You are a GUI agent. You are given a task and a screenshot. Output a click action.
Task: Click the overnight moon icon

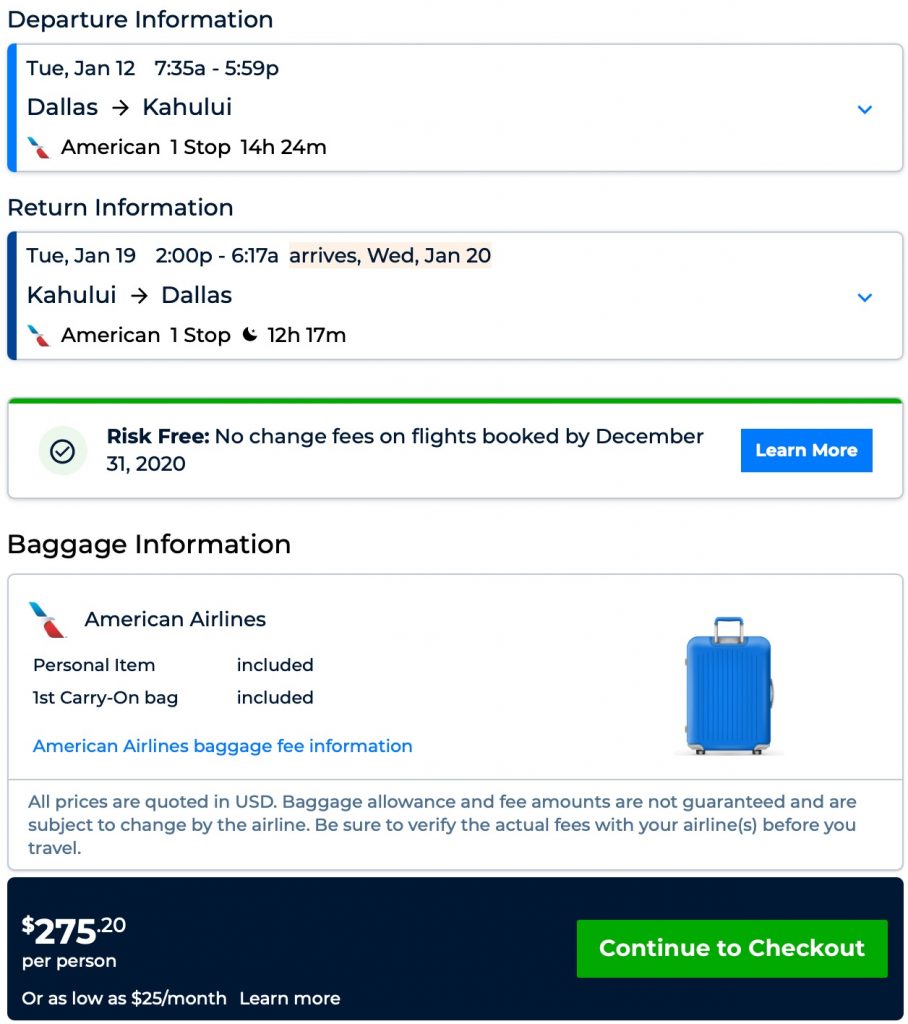coord(250,335)
